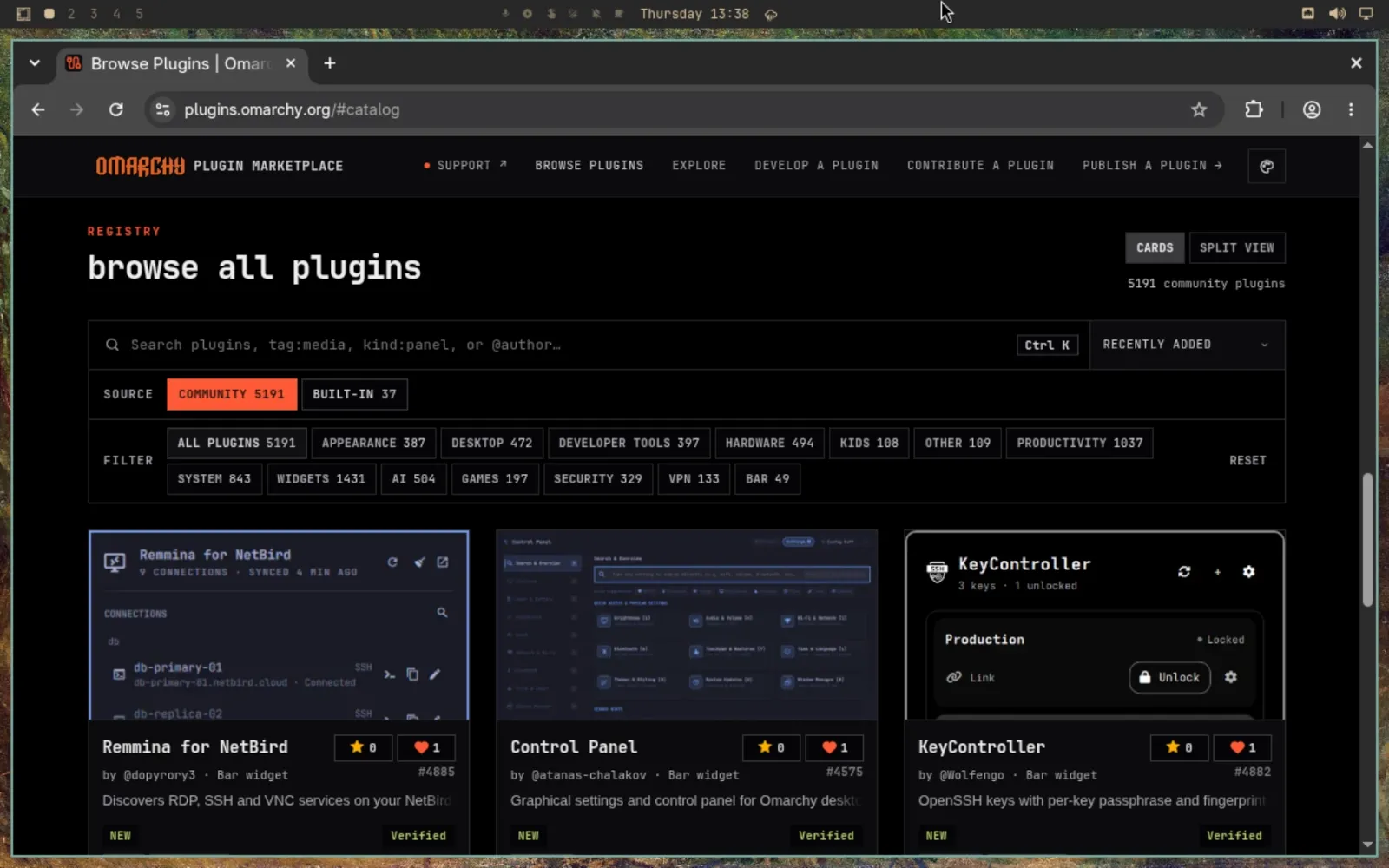Click the page vertical scrollbar thumb
The height and width of the screenshot is (868, 1389).
tap(1367, 539)
